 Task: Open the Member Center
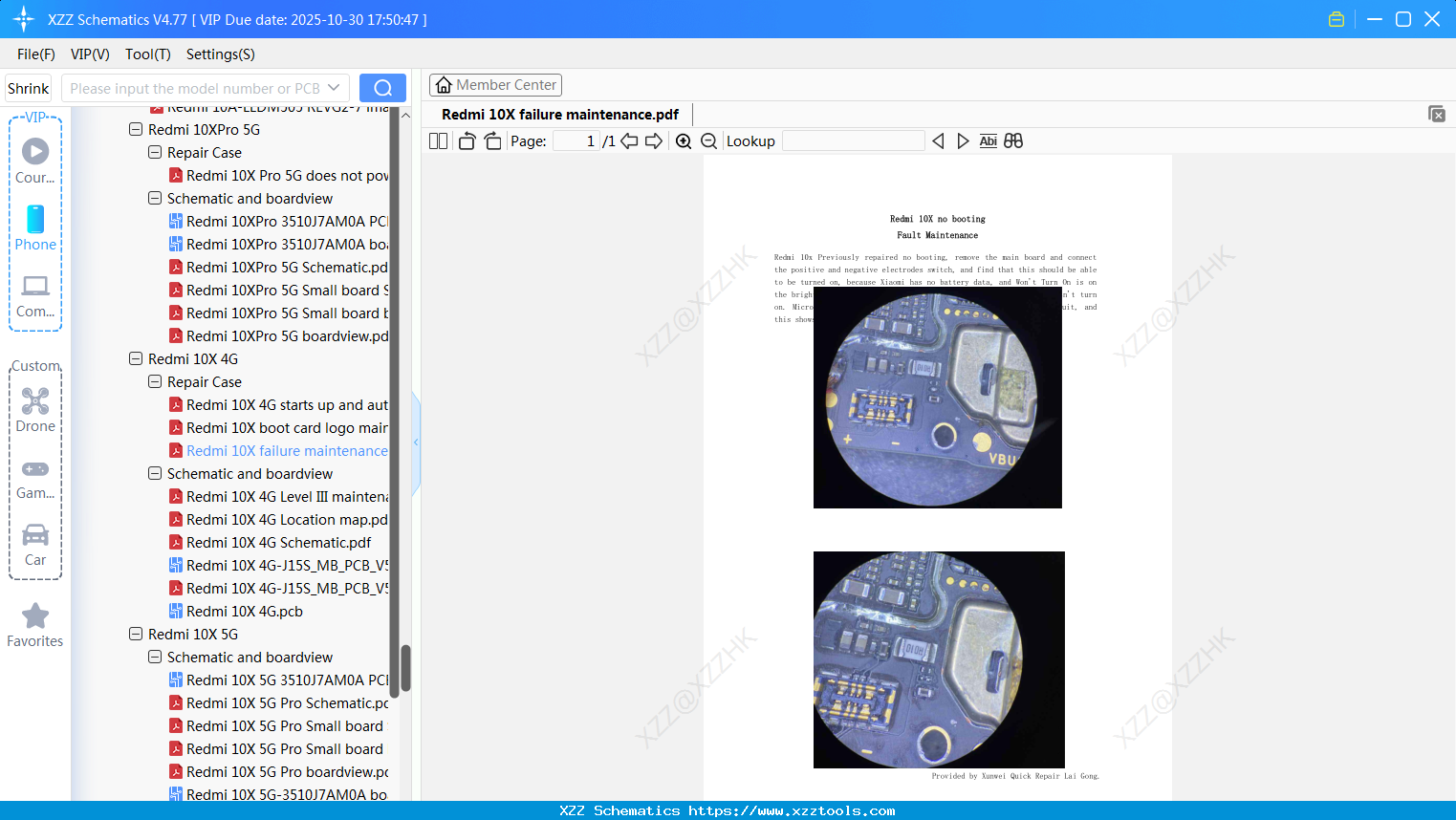pos(495,85)
